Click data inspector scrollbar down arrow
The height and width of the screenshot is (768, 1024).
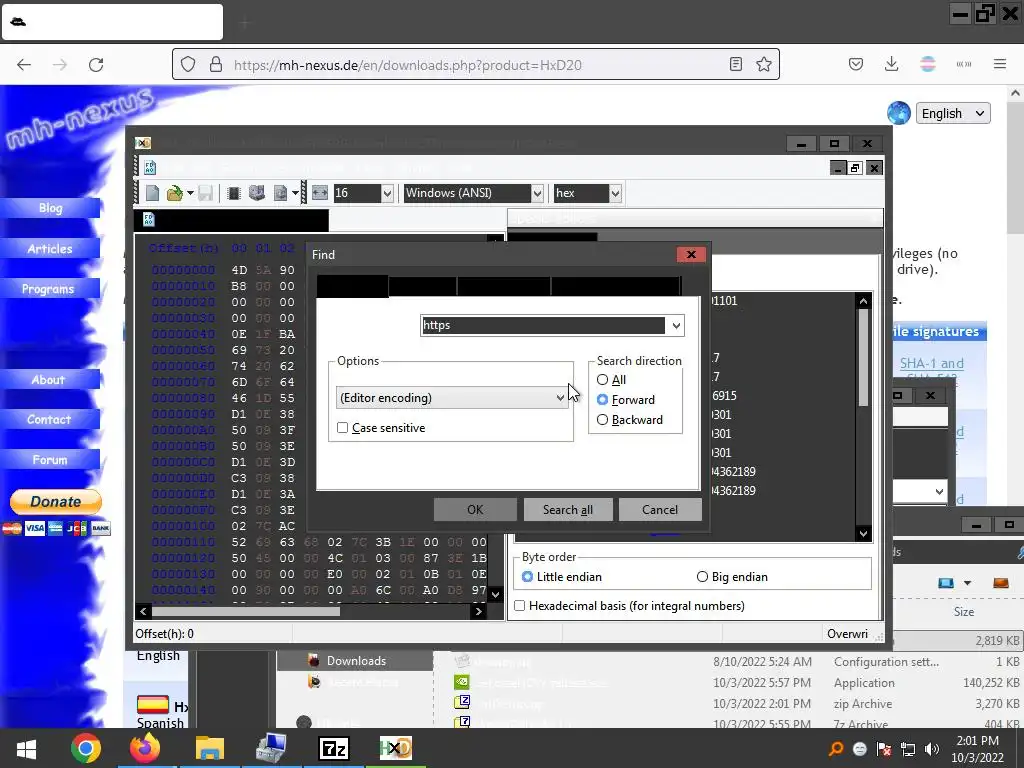pyautogui.click(x=863, y=534)
